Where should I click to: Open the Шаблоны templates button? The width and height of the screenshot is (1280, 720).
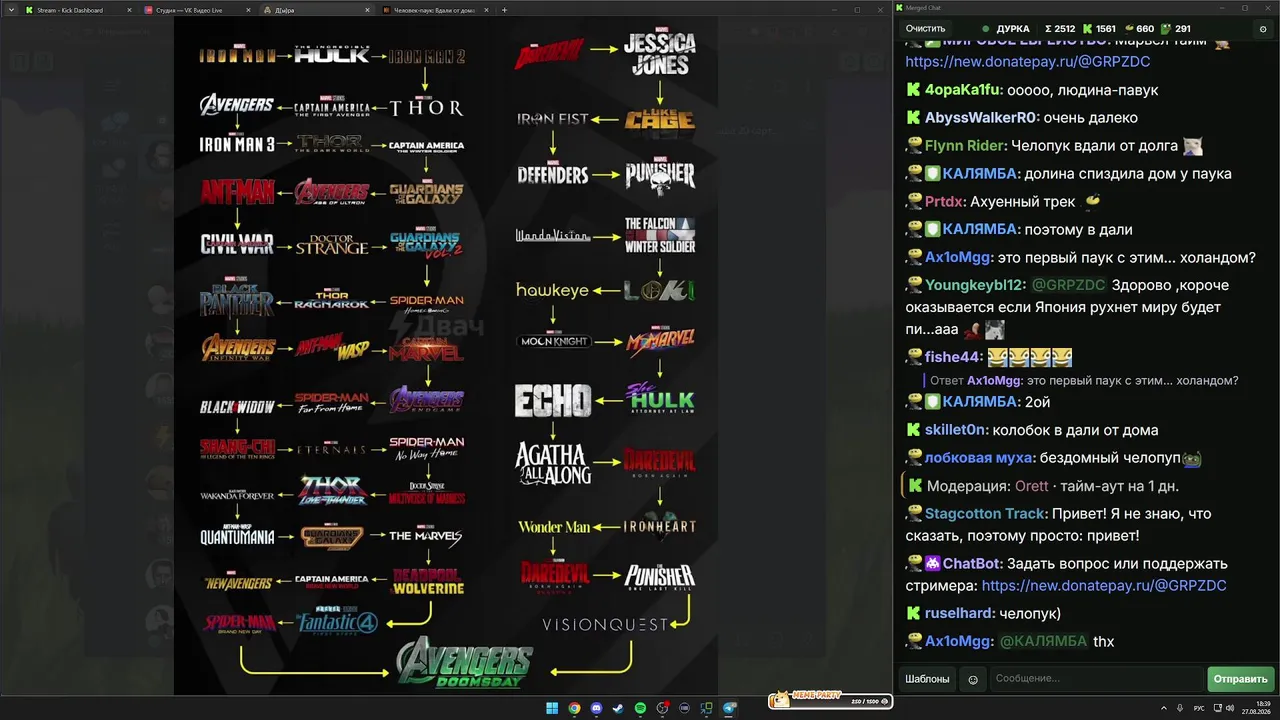(x=927, y=679)
